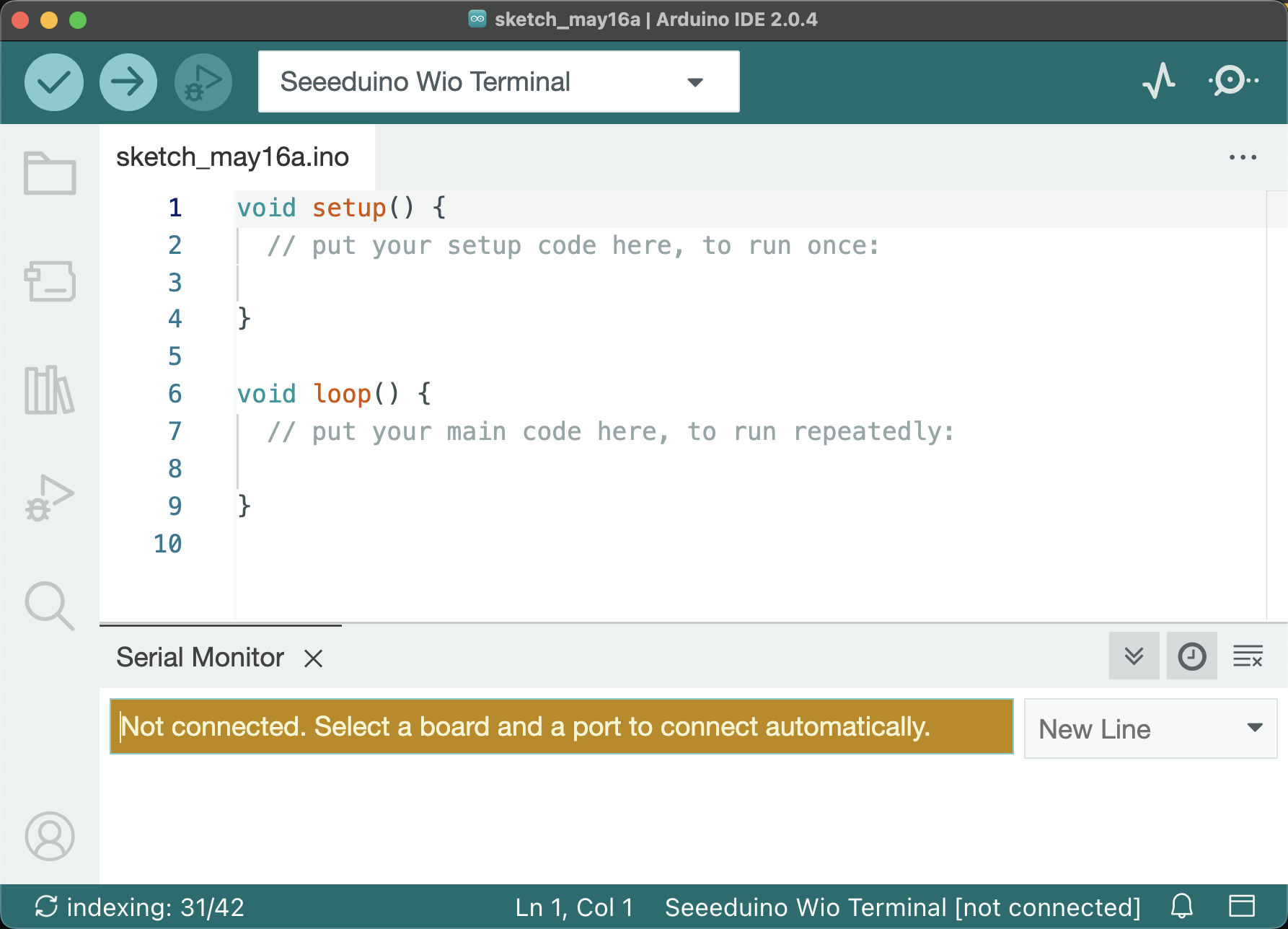Open the Serial Plotter
The height and width of the screenshot is (929, 1288).
[x=1159, y=81]
